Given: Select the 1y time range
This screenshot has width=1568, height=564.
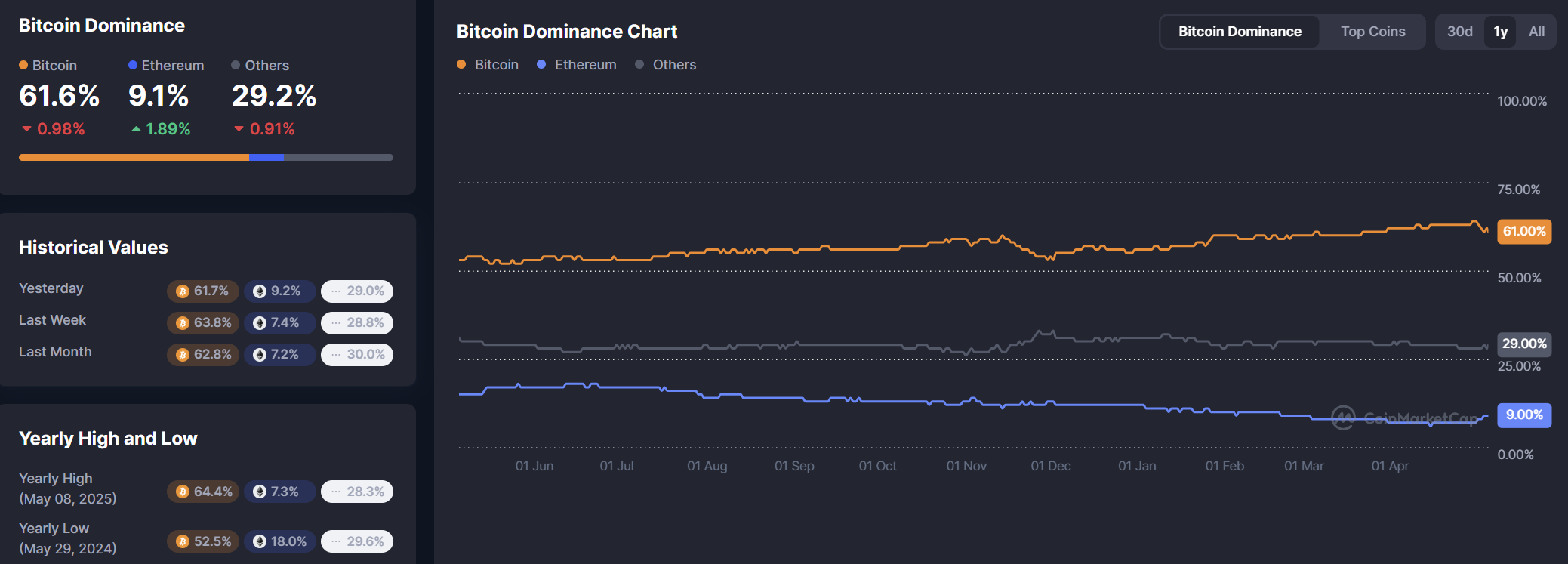Looking at the screenshot, I should (1500, 32).
